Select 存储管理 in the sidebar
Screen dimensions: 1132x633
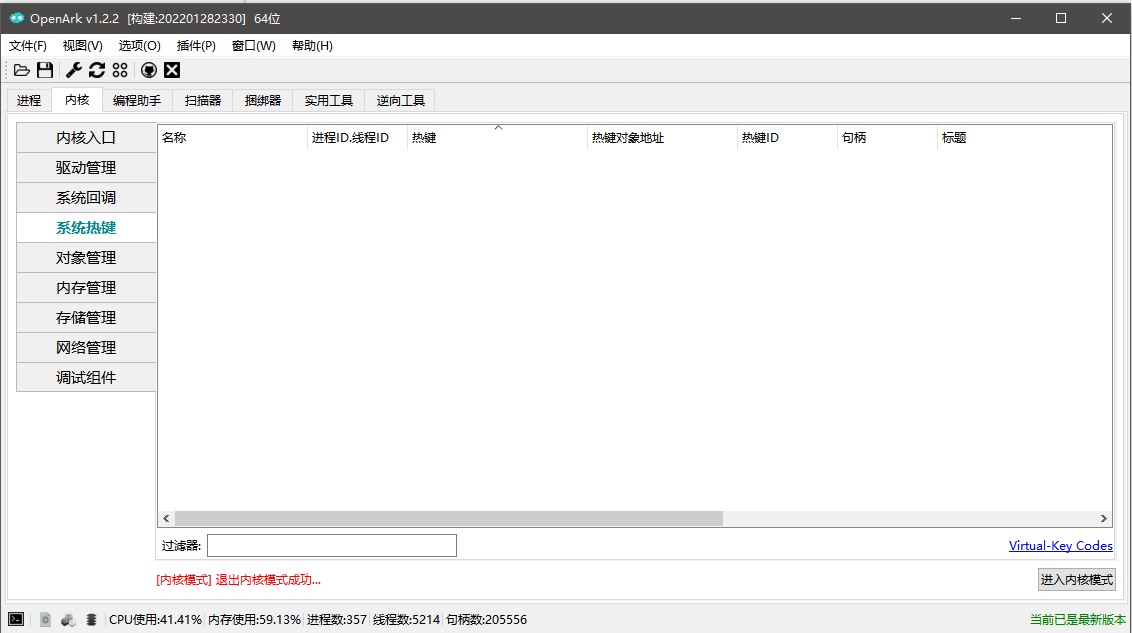coord(86,318)
